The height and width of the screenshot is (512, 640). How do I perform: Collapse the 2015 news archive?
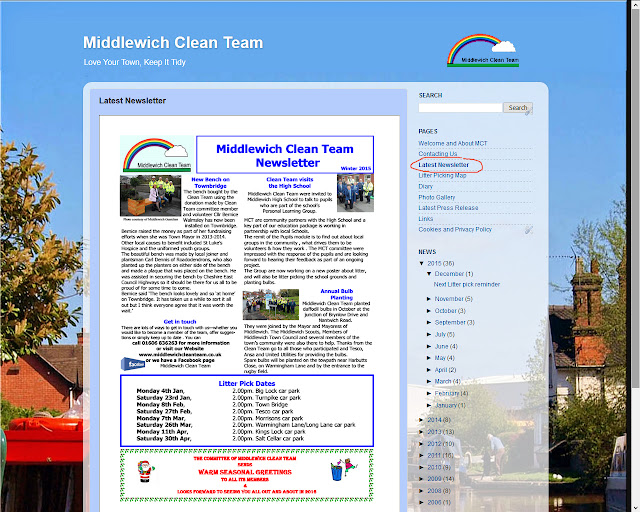(x=422, y=263)
